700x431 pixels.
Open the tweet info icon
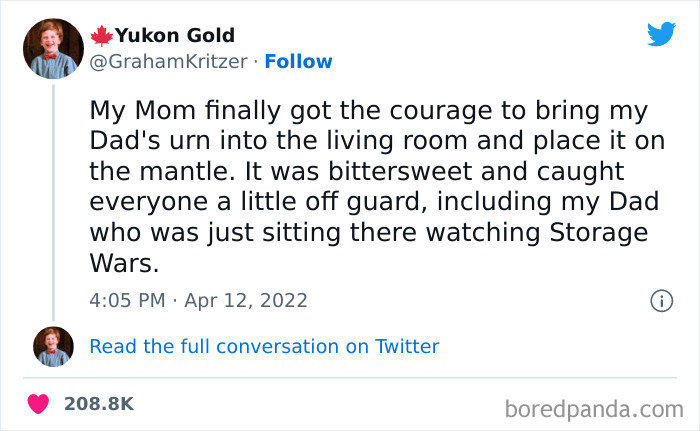[x=660, y=300]
